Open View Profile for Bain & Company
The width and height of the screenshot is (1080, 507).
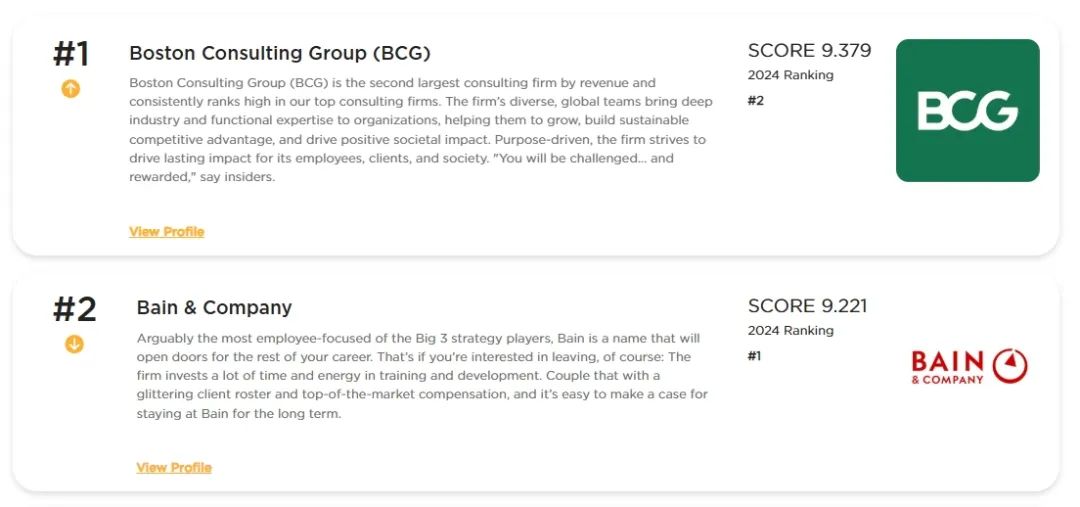174,468
